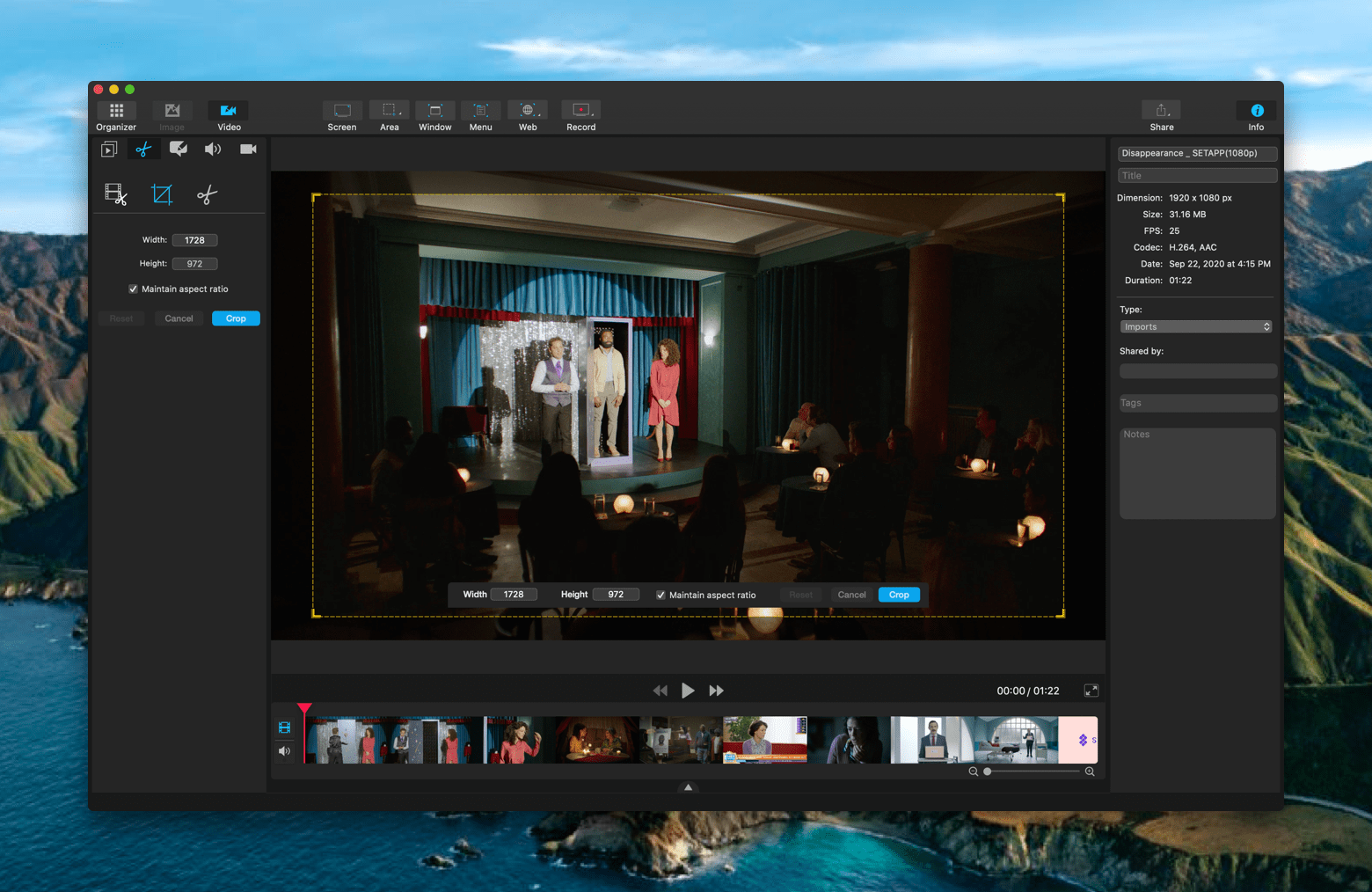Viewport: 1372px width, 892px height.
Task: Toggle Maintain aspect ratio in video overlay
Action: pos(660,595)
